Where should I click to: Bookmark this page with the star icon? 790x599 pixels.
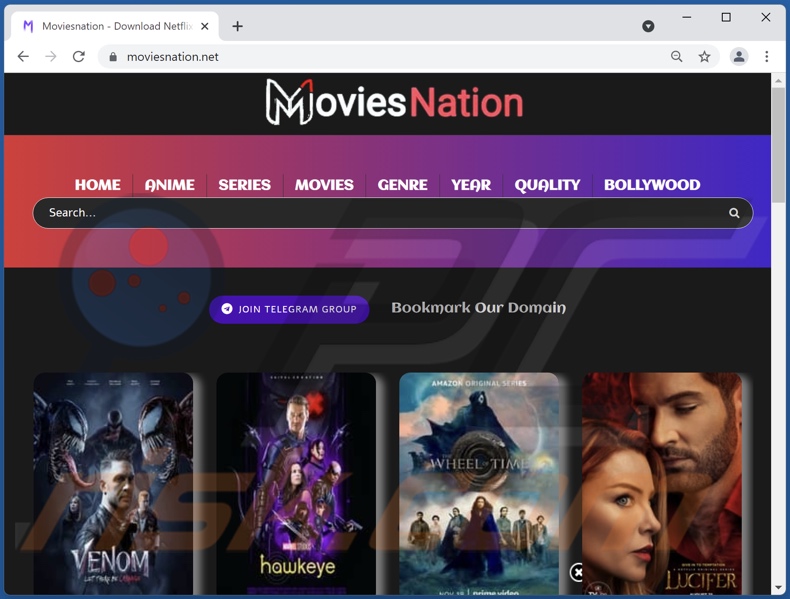pos(704,57)
